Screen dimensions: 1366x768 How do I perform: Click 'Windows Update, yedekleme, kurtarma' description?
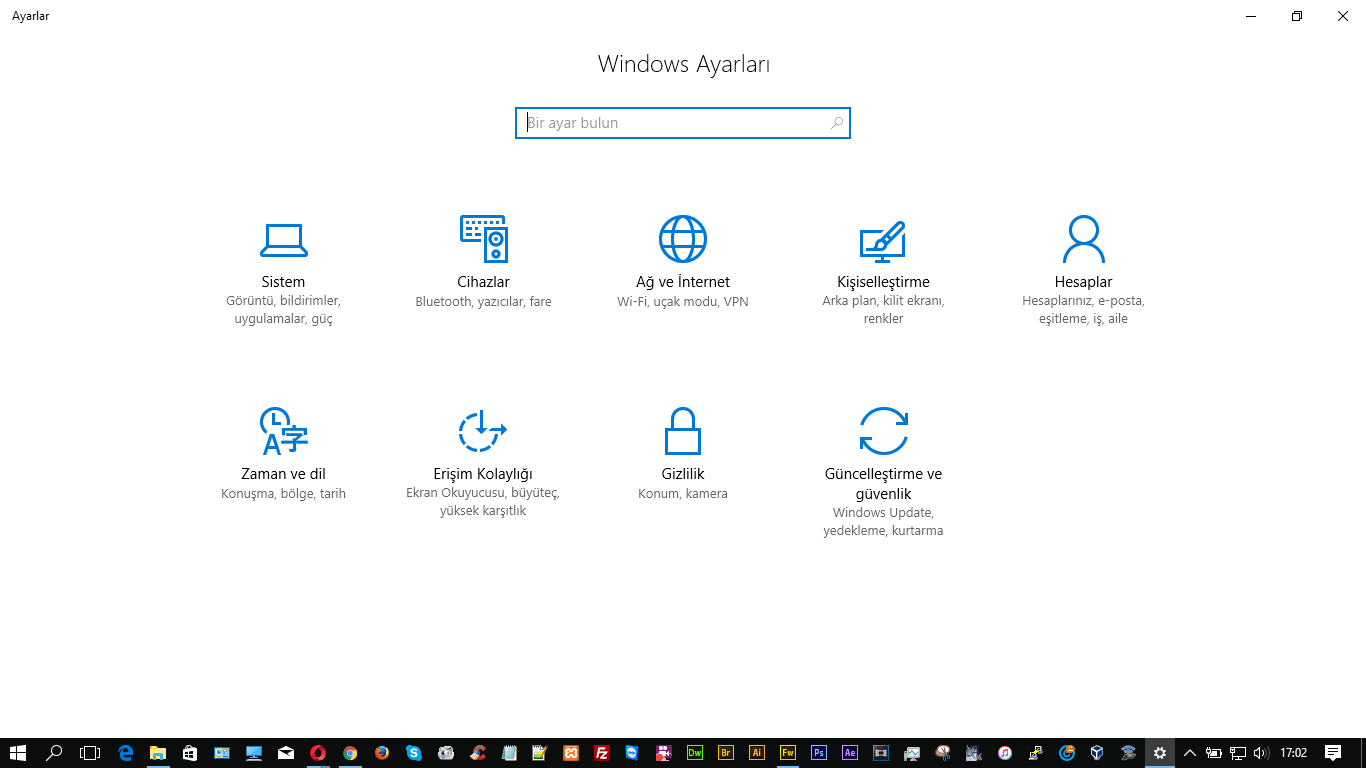coord(883,522)
